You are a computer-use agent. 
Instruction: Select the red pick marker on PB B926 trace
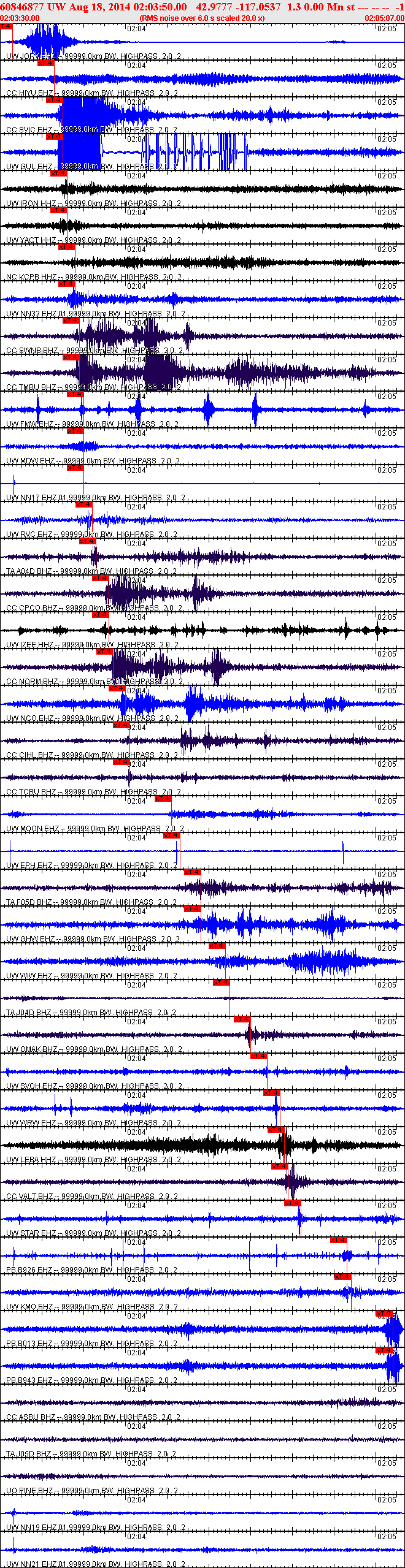[338, 1240]
